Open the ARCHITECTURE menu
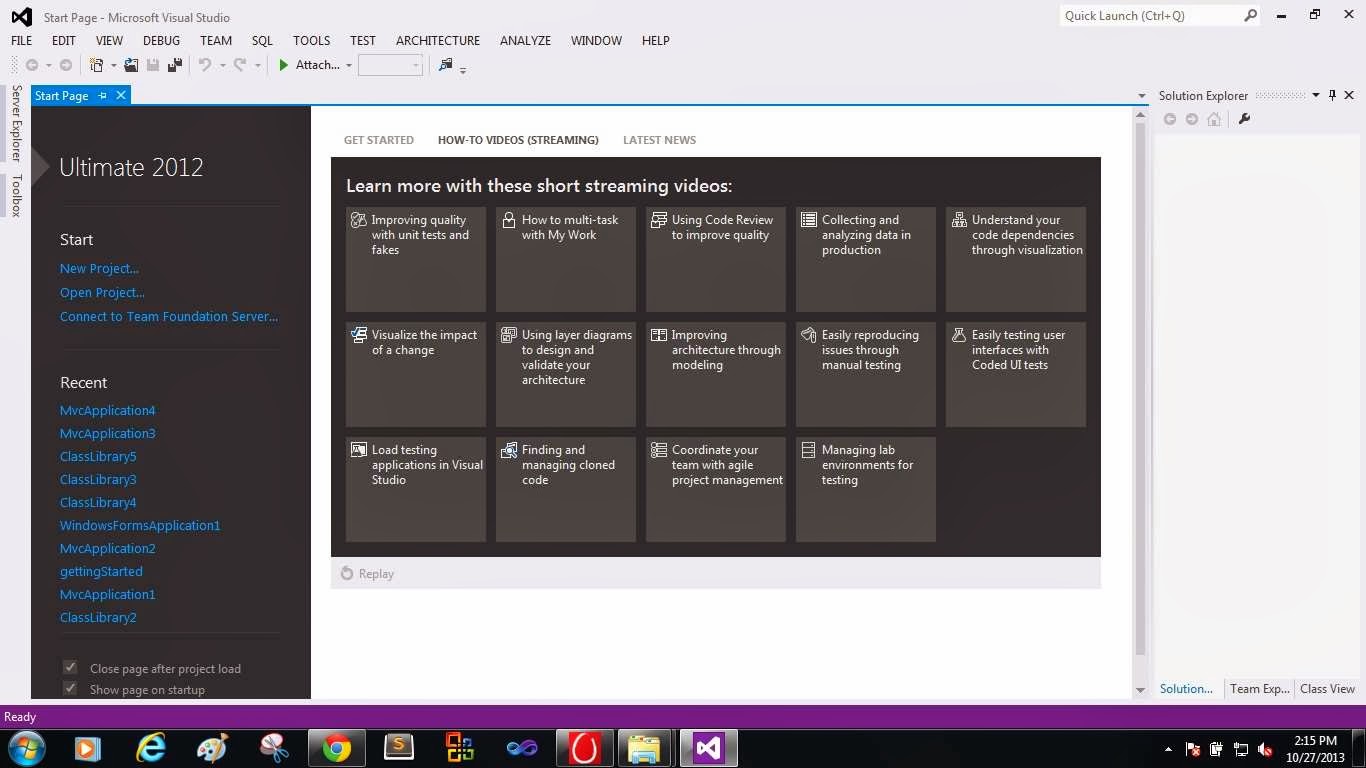This screenshot has width=1366, height=768. tap(437, 40)
